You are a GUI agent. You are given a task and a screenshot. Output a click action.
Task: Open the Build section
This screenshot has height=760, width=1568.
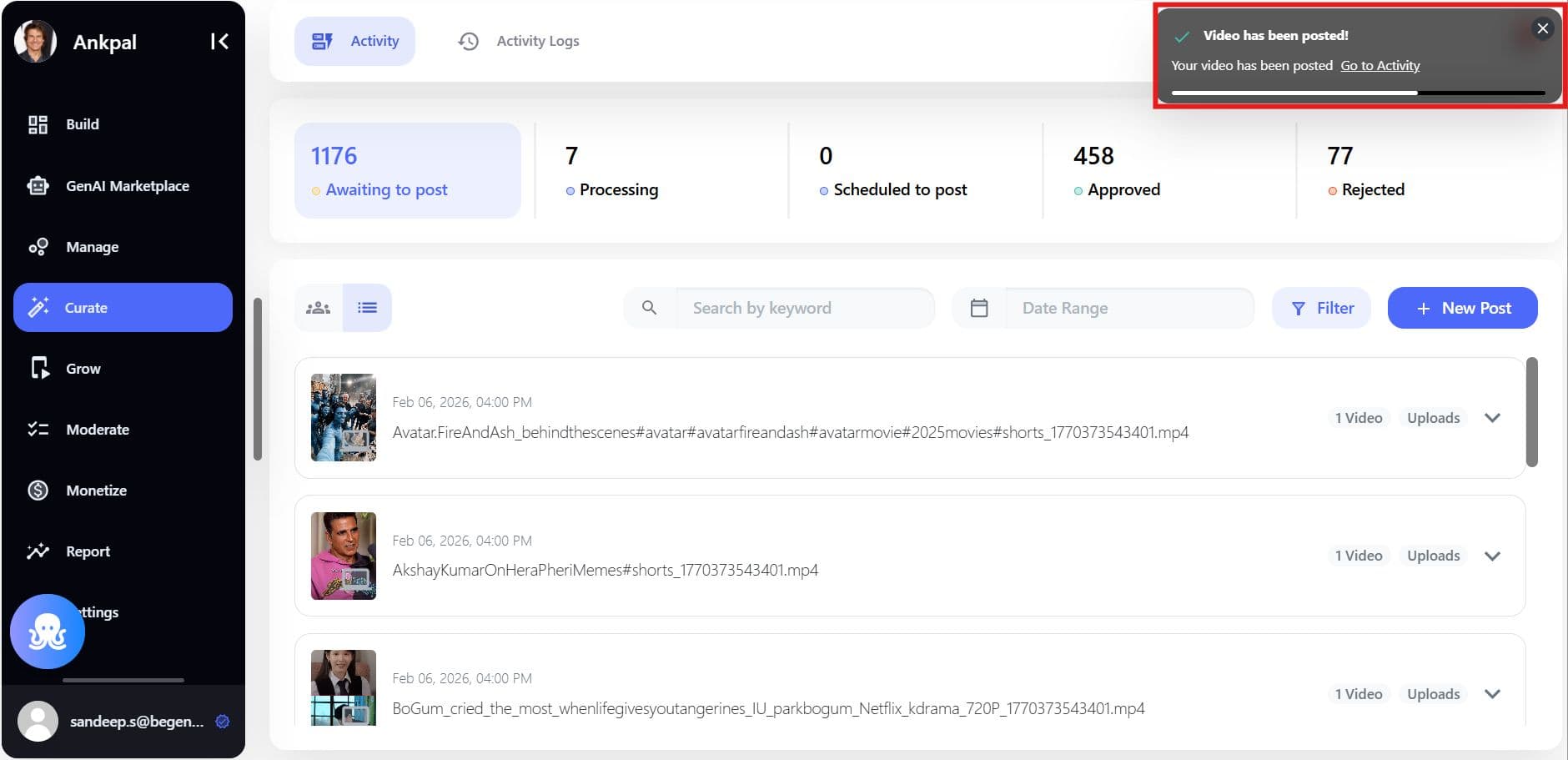tap(123, 124)
